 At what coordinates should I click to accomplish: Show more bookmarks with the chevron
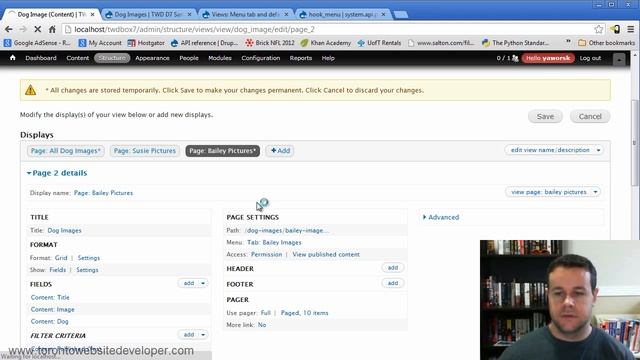pos(568,42)
